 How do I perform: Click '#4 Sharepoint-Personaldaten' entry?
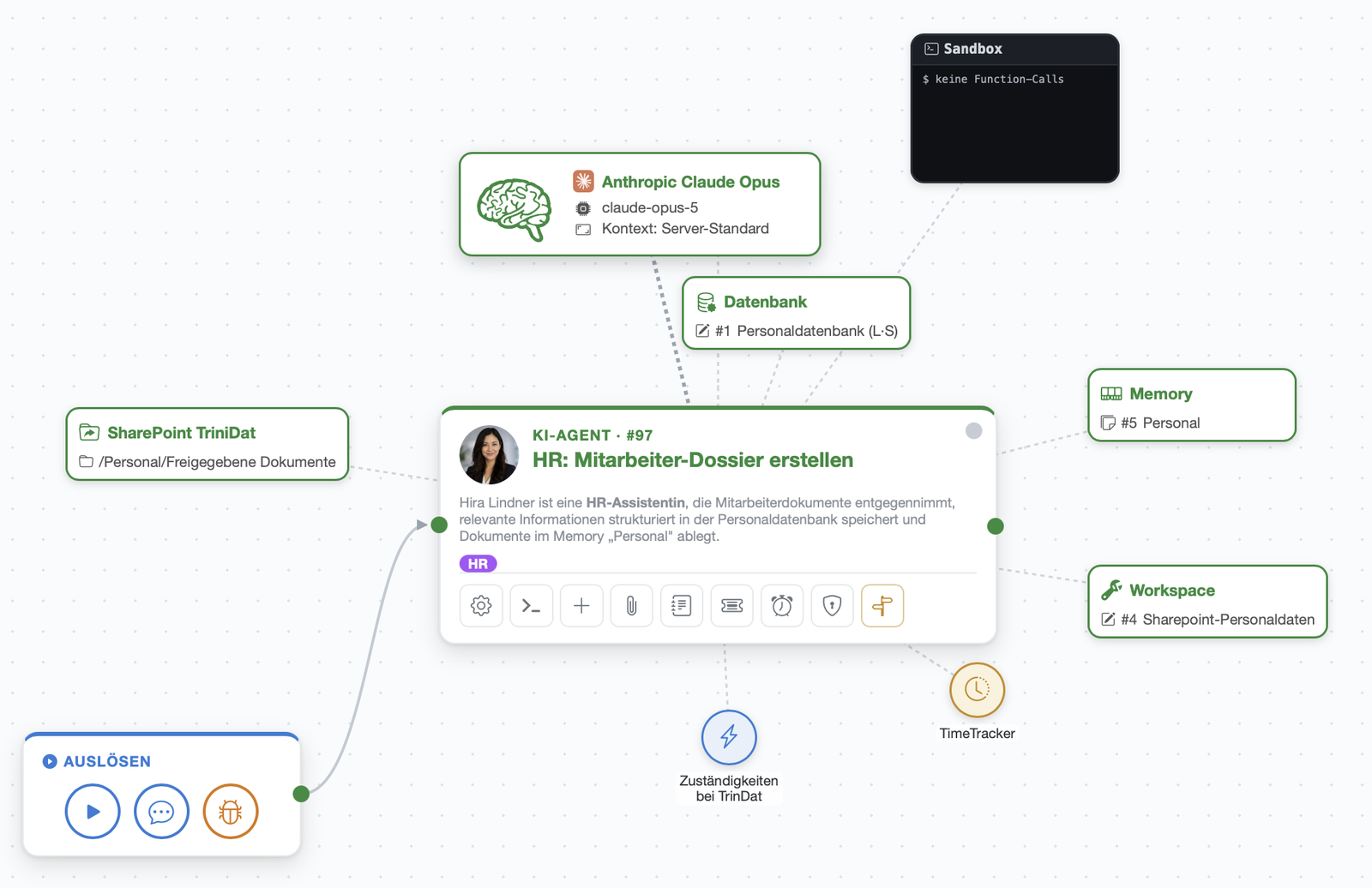tap(1218, 619)
